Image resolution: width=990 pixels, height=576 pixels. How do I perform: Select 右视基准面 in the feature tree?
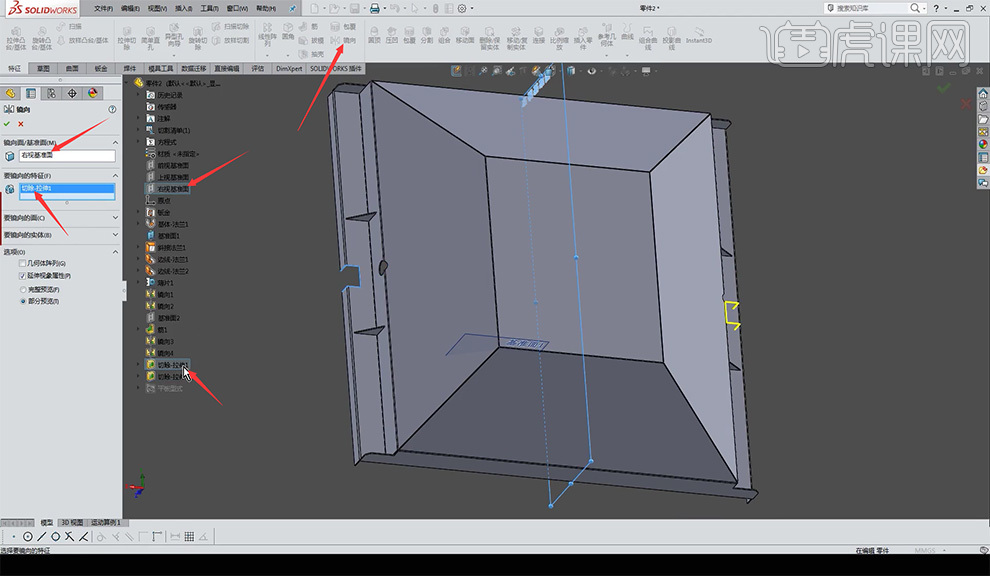click(x=172, y=188)
